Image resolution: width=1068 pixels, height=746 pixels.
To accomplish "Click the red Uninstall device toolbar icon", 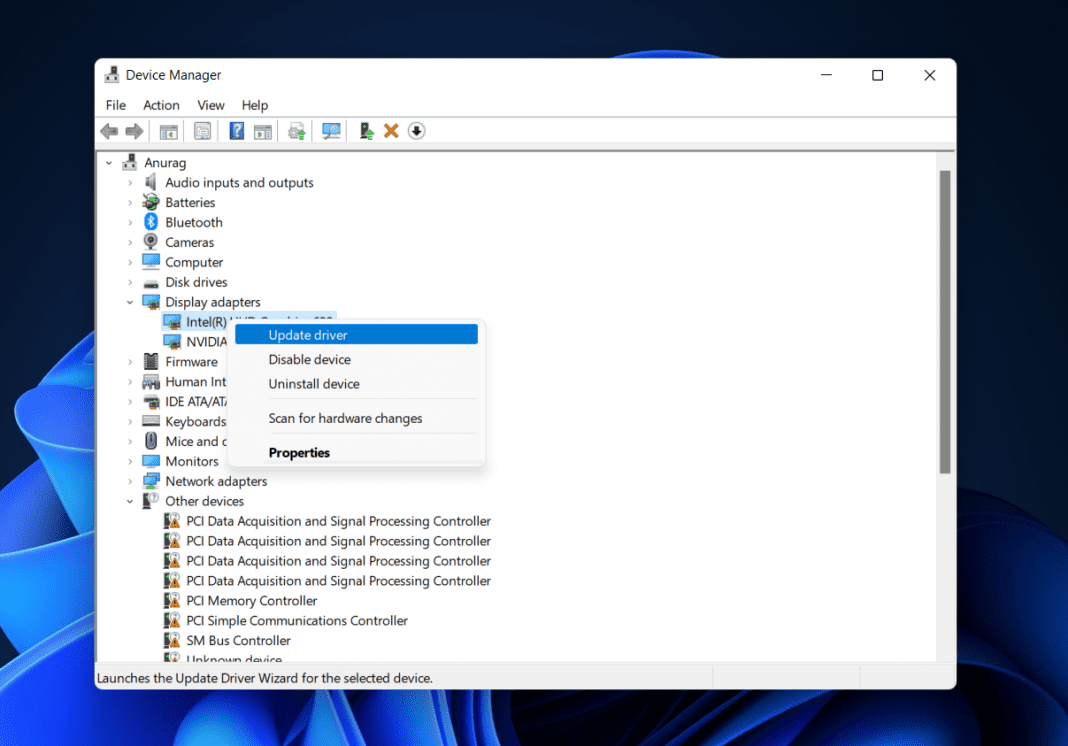I will [x=390, y=130].
